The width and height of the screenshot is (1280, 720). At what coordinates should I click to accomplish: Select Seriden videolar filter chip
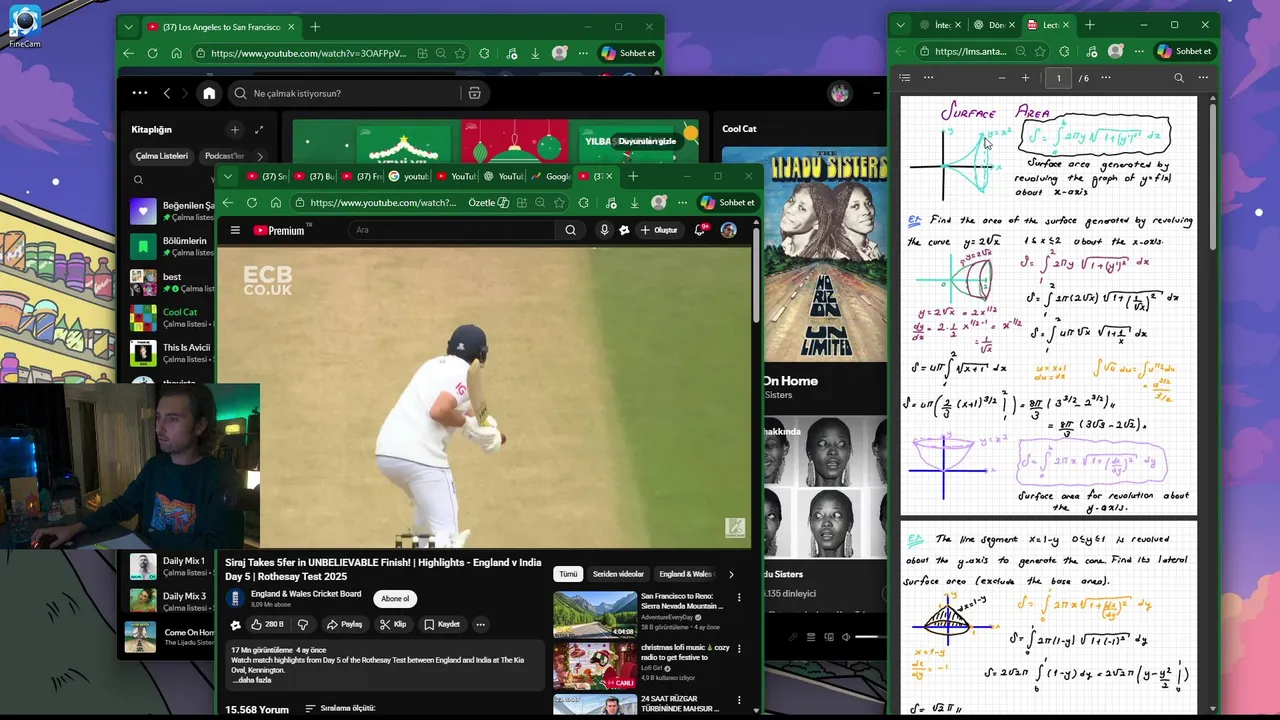tap(618, 574)
